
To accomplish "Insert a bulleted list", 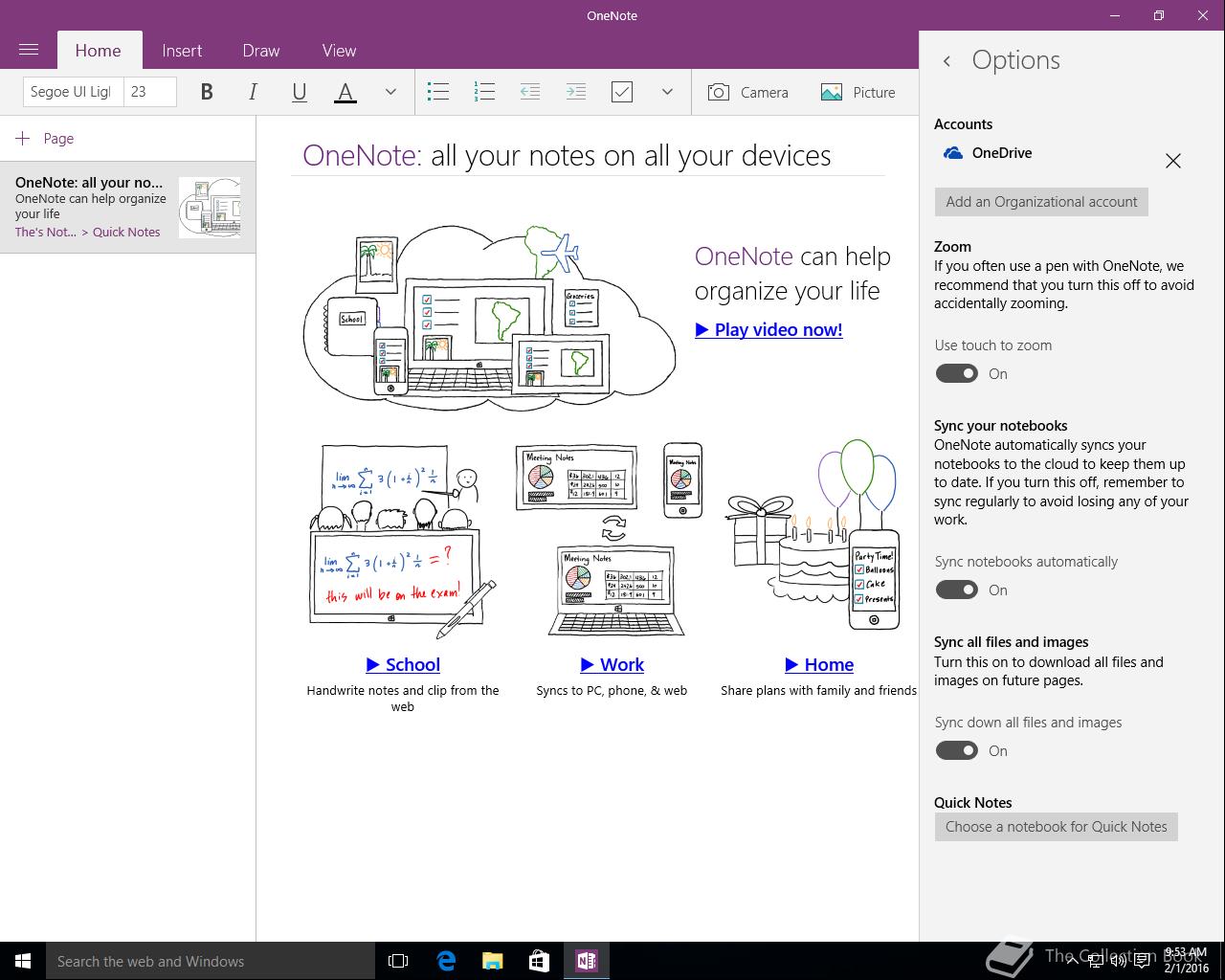I will 438,92.
